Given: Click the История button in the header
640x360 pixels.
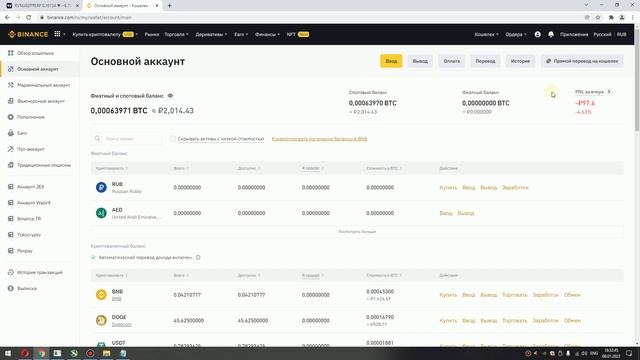Looking at the screenshot, I should [x=520, y=61].
